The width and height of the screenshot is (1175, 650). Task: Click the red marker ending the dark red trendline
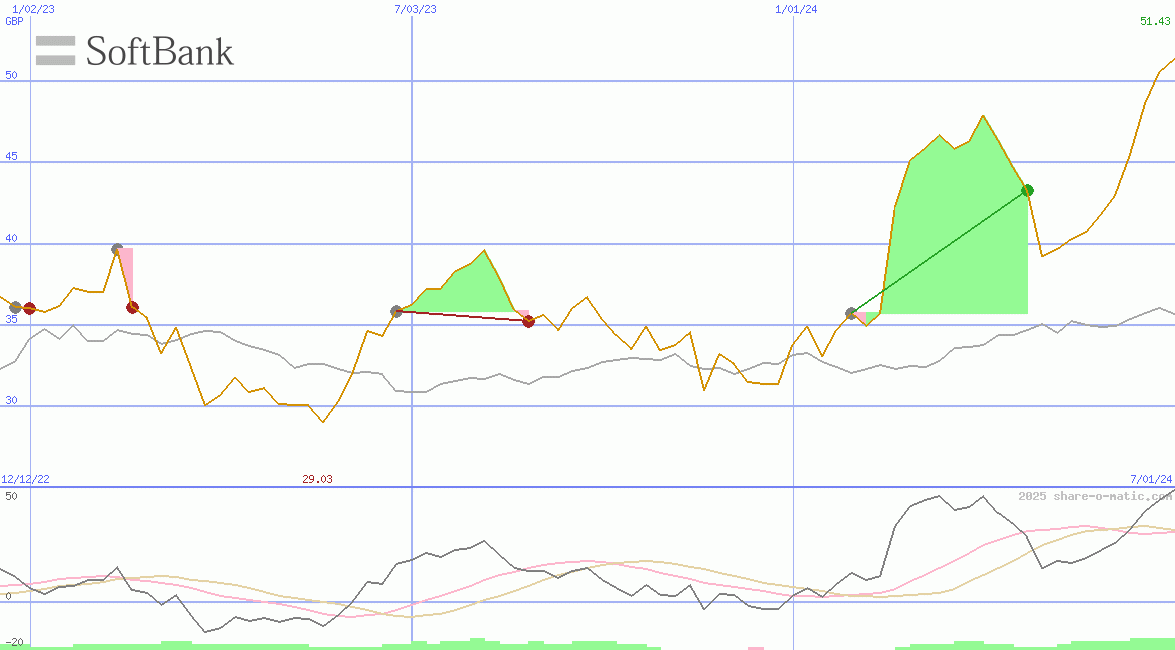pyautogui.click(x=529, y=321)
